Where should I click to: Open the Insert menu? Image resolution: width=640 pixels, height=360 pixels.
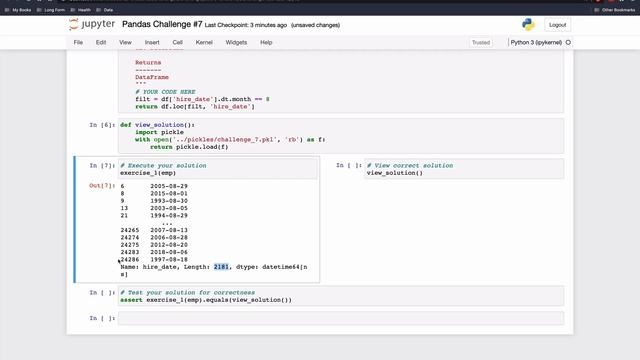click(152, 42)
